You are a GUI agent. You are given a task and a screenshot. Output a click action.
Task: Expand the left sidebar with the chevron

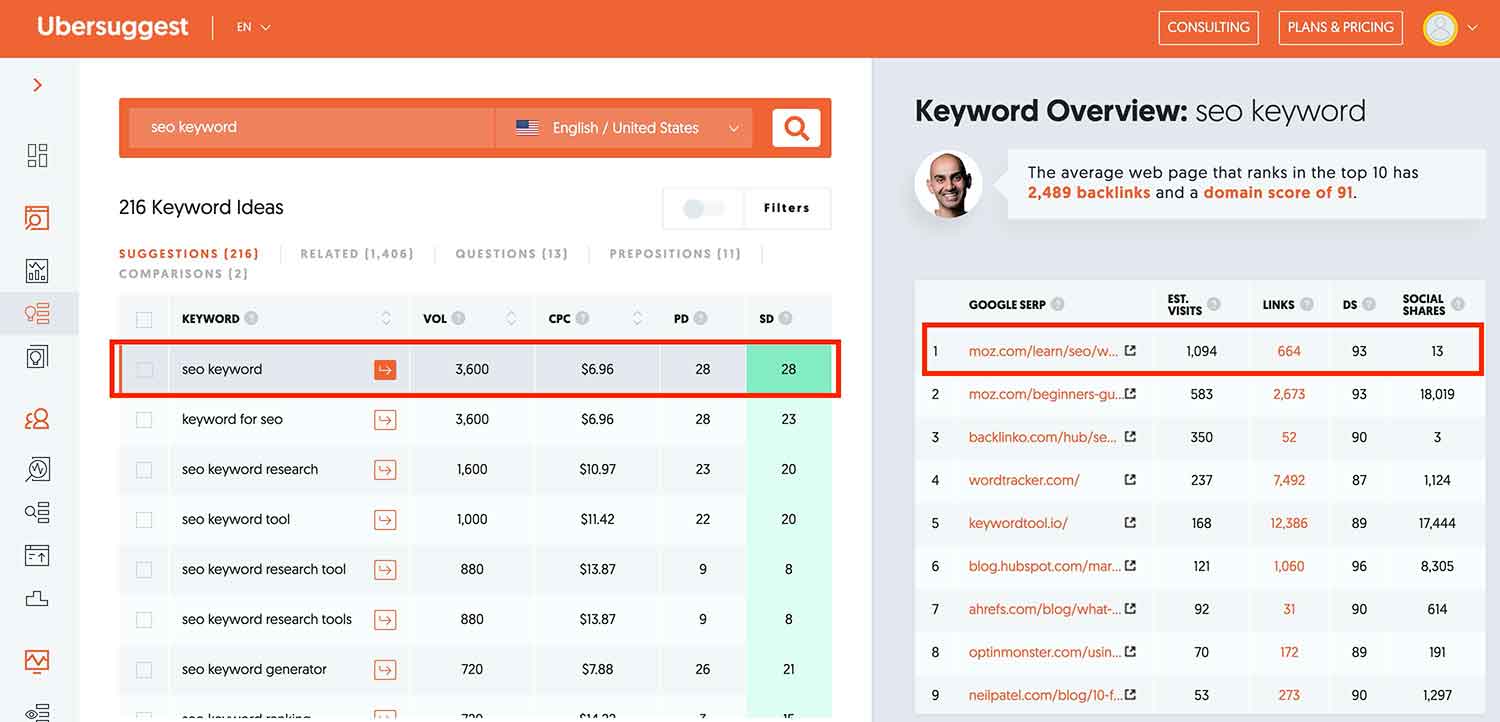pyautogui.click(x=38, y=85)
